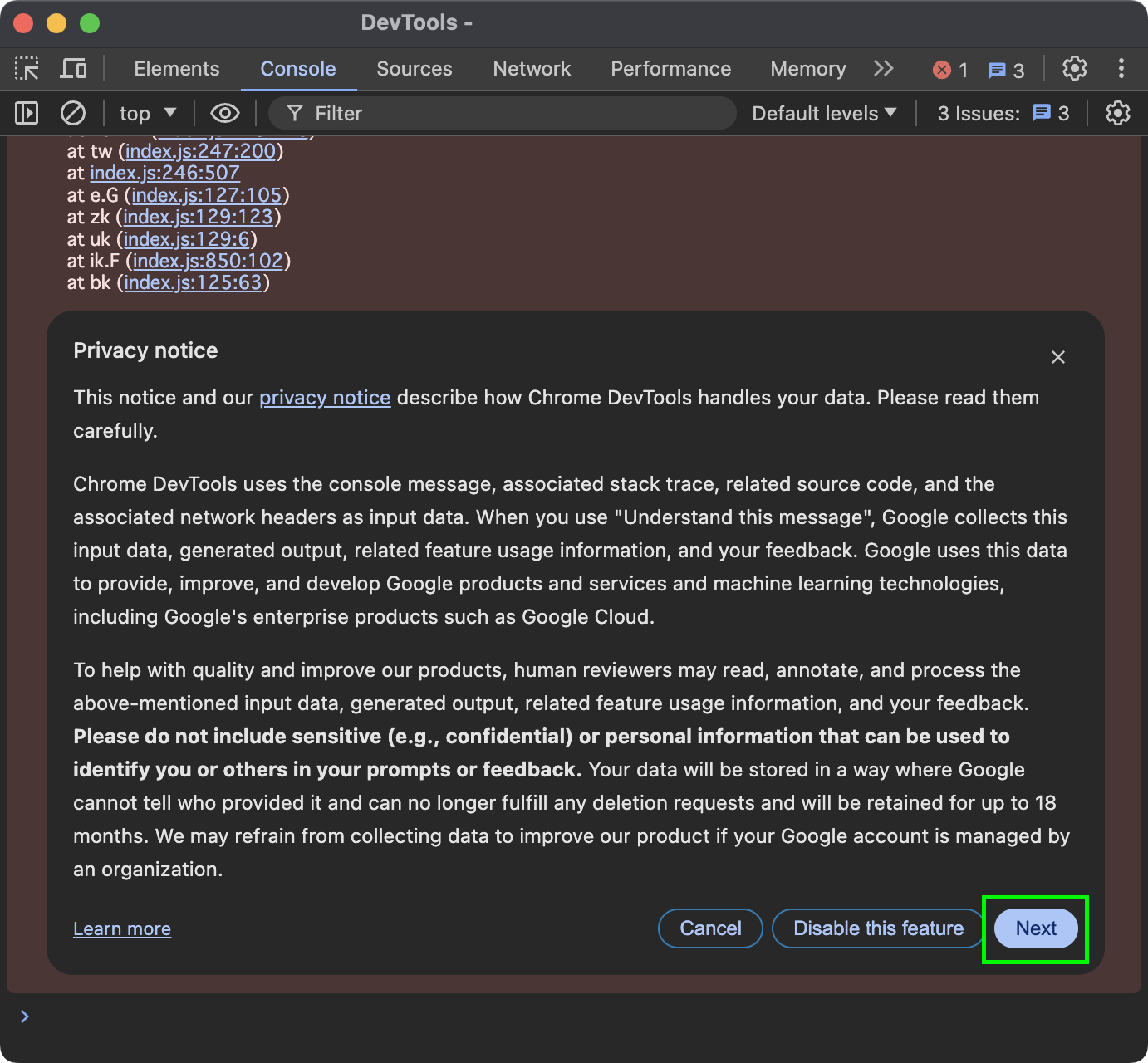This screenshot has height=1063, width=1148.
Task: Open the privacy notice hyperlink
Action: [325, 398]
